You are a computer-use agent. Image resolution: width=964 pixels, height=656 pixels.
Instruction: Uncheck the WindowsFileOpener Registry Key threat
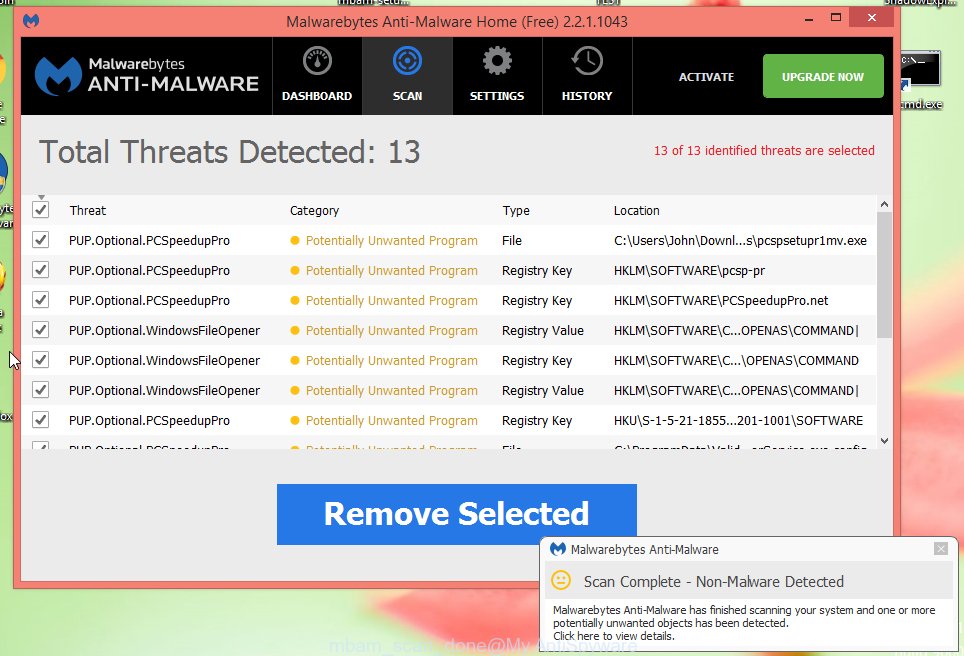[41, 360]
